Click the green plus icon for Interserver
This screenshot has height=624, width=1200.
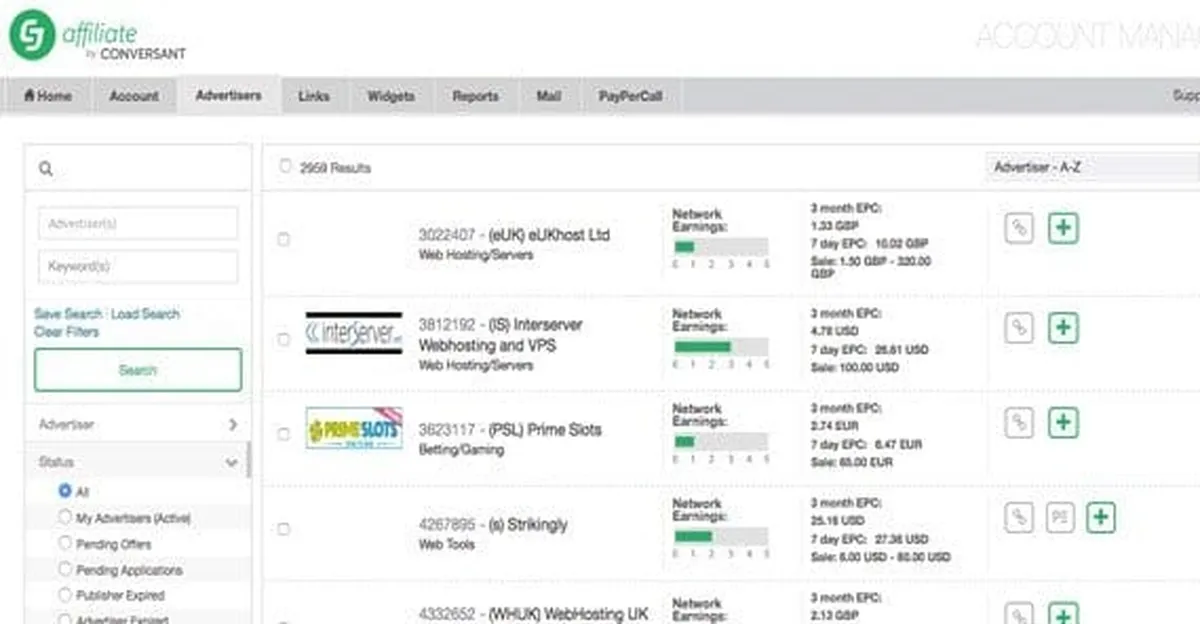pos(1063,327)
